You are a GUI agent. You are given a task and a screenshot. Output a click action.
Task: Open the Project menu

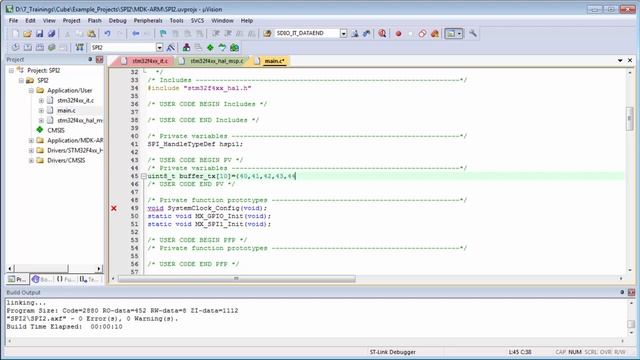(x=71, y=20)
